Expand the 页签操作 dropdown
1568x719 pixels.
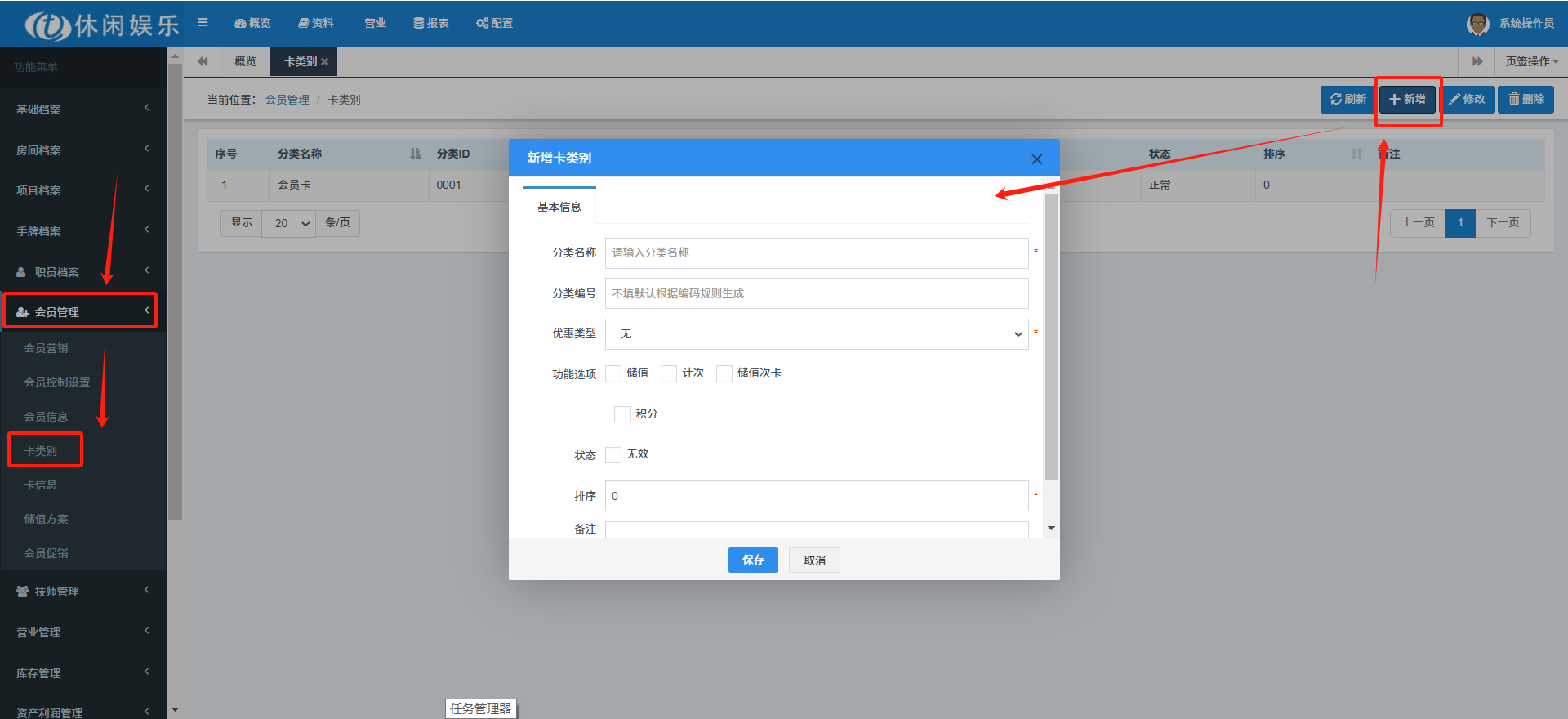pyautogui.click(x=1531, y=62)
